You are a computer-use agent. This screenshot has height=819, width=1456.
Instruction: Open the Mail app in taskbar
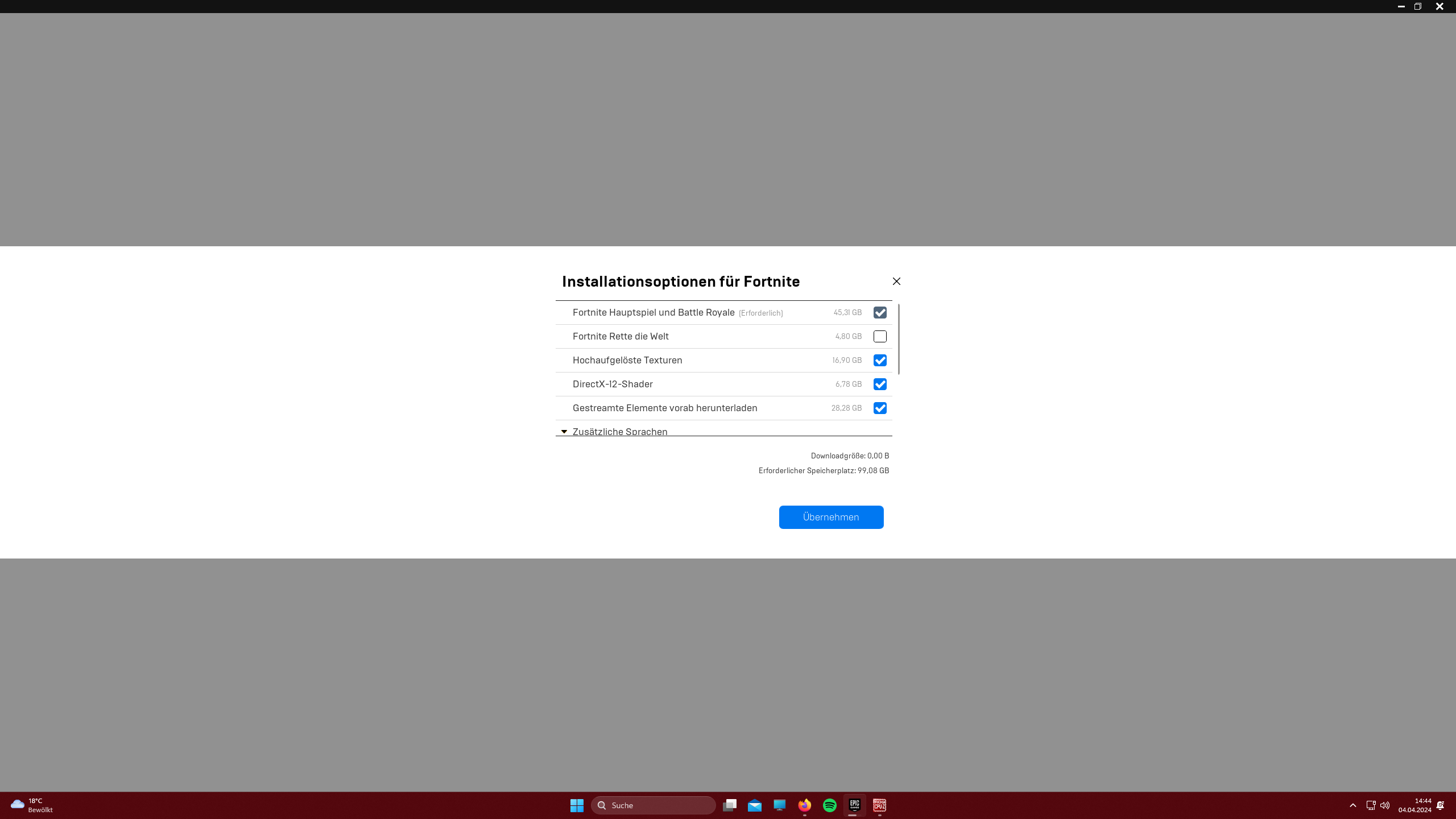(755, 805)
